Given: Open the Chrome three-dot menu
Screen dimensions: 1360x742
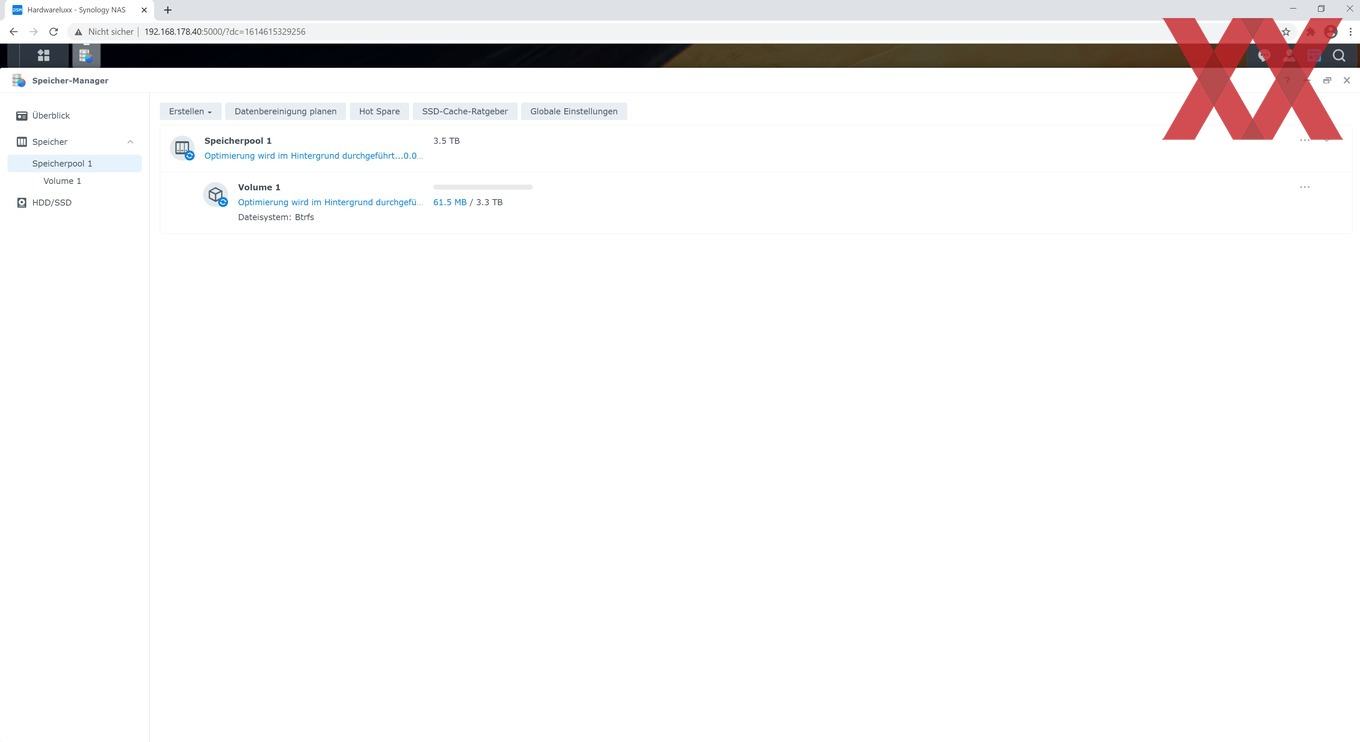Looking at the screenshot, I should [x=1350, y=32].
